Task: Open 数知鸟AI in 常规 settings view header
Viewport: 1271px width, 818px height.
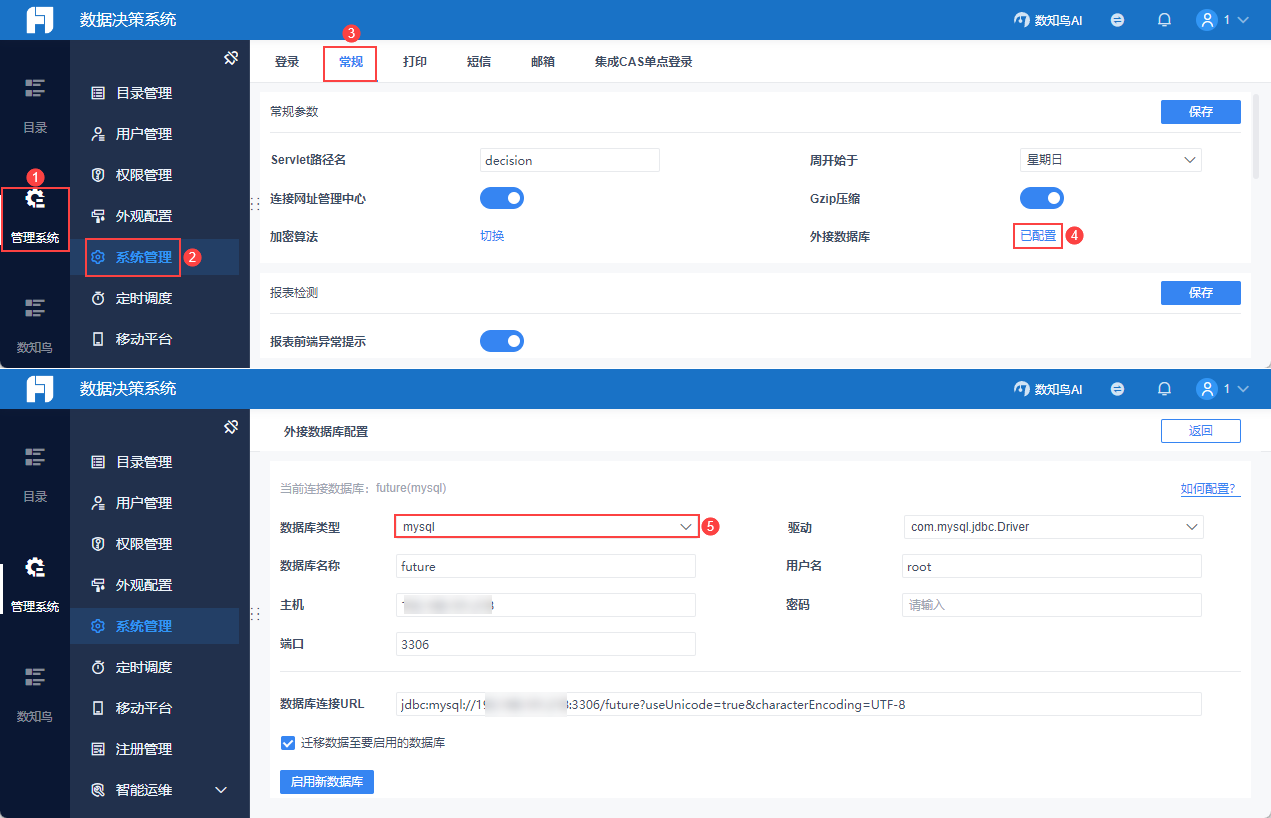Action: (1048, 20)
